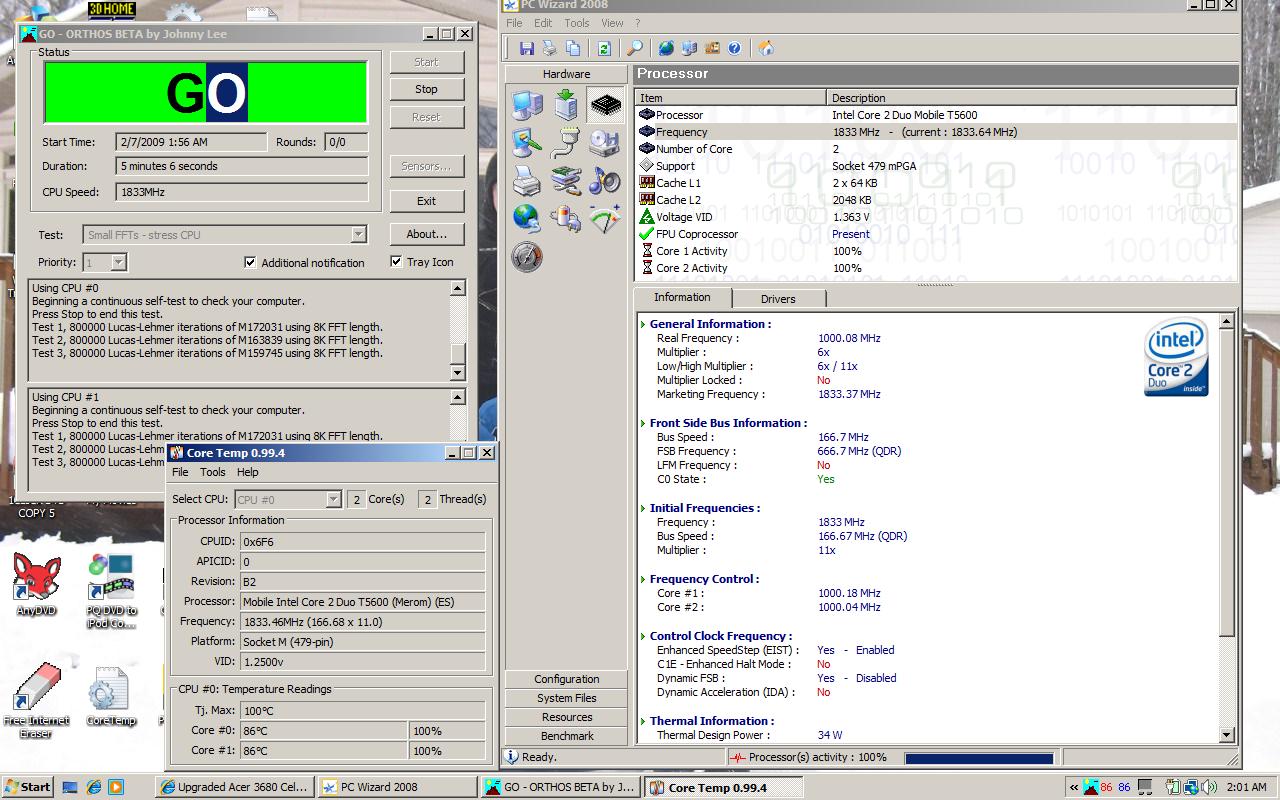Open the Resources section in PC Wizard
Screen dimensions: 1280x800
[x=567, y=717]
